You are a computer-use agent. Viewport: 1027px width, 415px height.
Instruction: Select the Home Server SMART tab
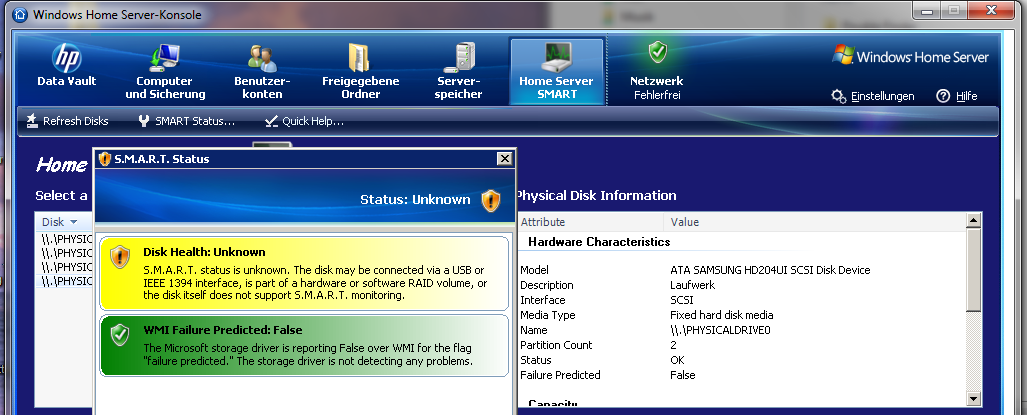[x=556, y=71]
